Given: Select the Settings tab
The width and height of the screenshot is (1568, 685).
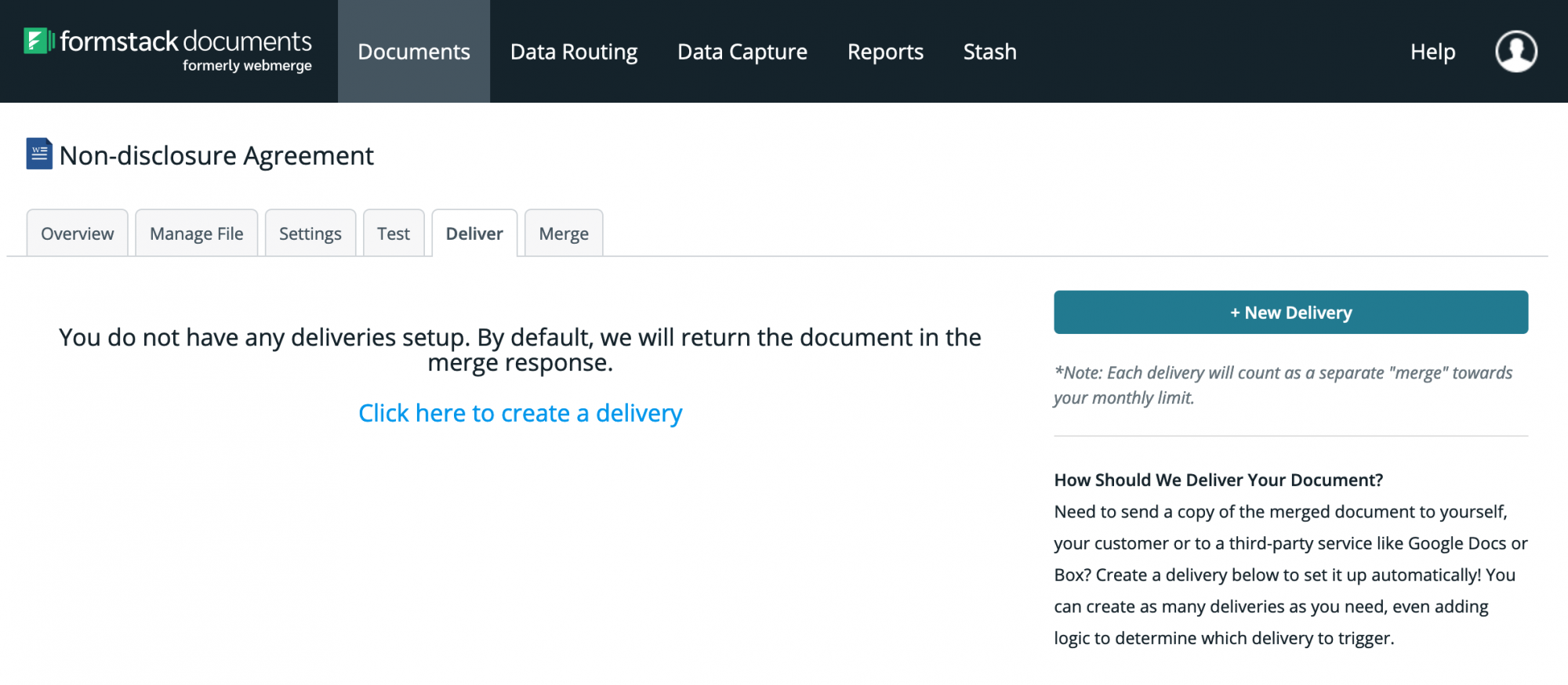Looking at the screenshot, I should tap(310, 234).
